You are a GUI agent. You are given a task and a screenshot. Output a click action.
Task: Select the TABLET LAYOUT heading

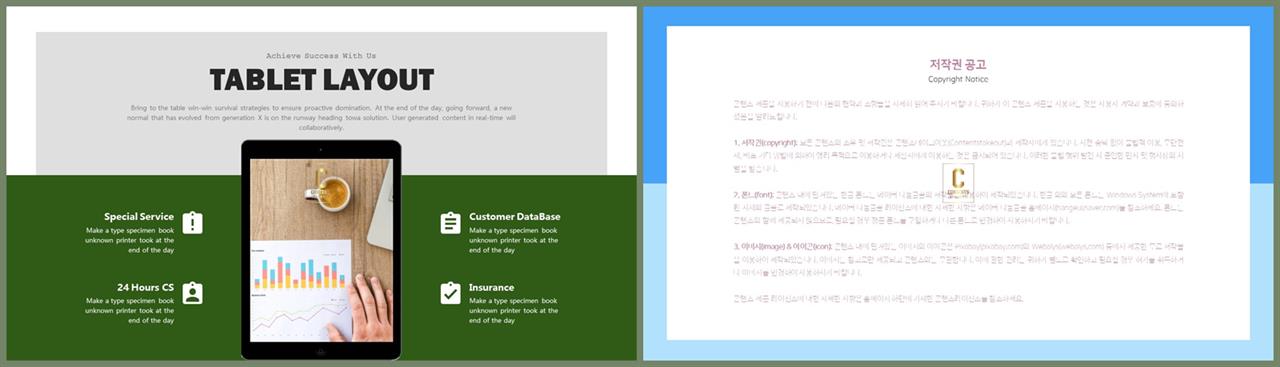point(322,80)
